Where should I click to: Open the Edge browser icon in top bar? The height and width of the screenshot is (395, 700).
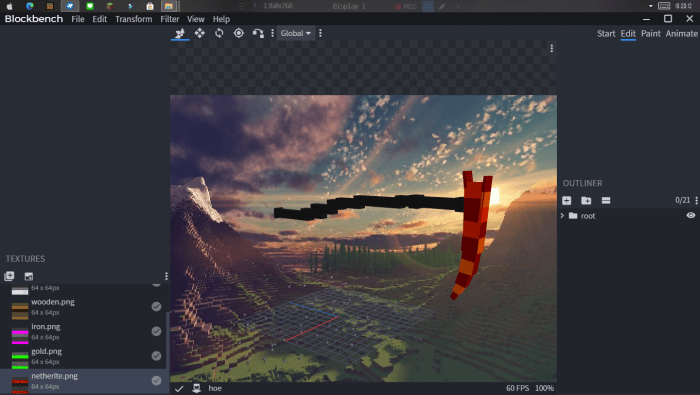pos(29,6)
